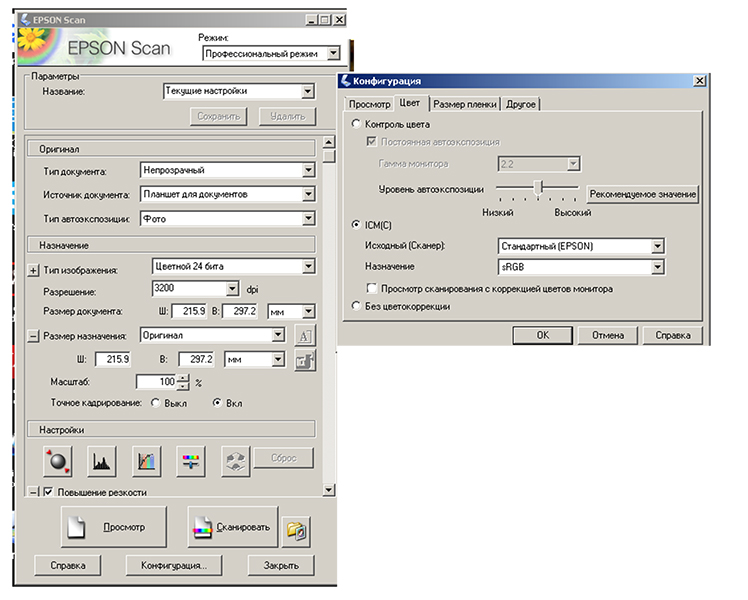Open the Конфигурация... button

(174, 566)
